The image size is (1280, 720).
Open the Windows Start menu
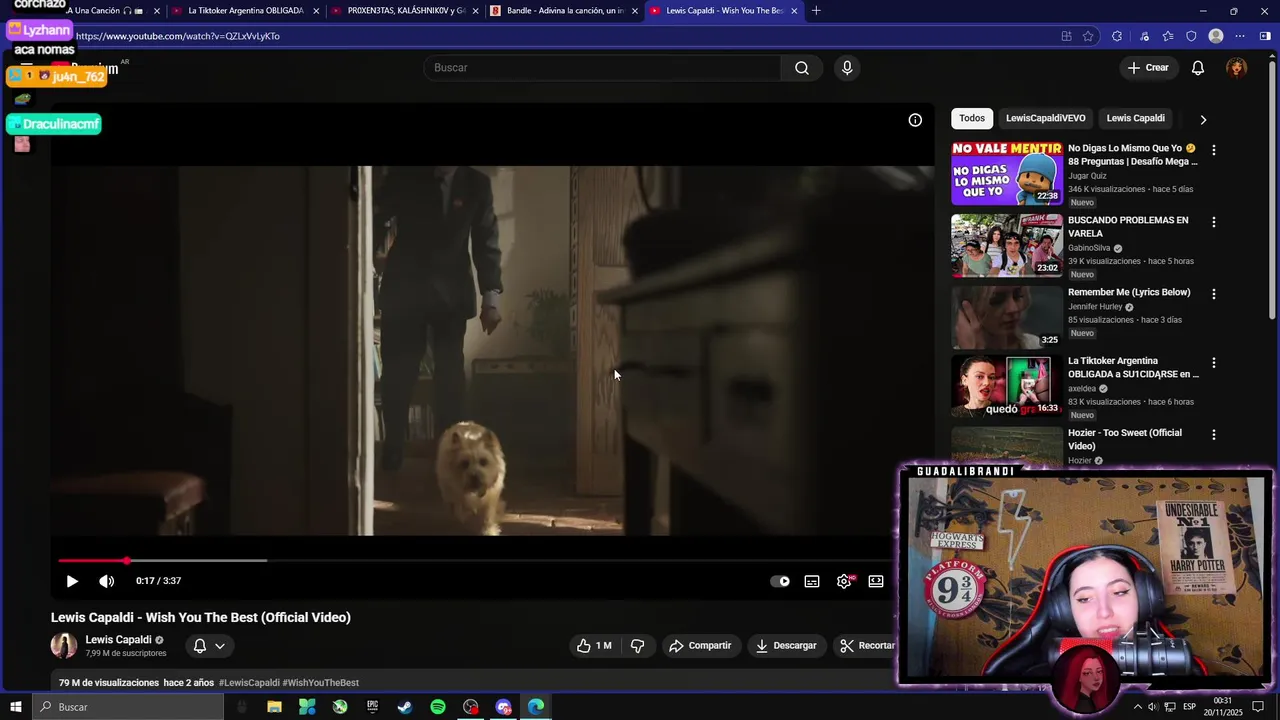(x=15, y=707)
